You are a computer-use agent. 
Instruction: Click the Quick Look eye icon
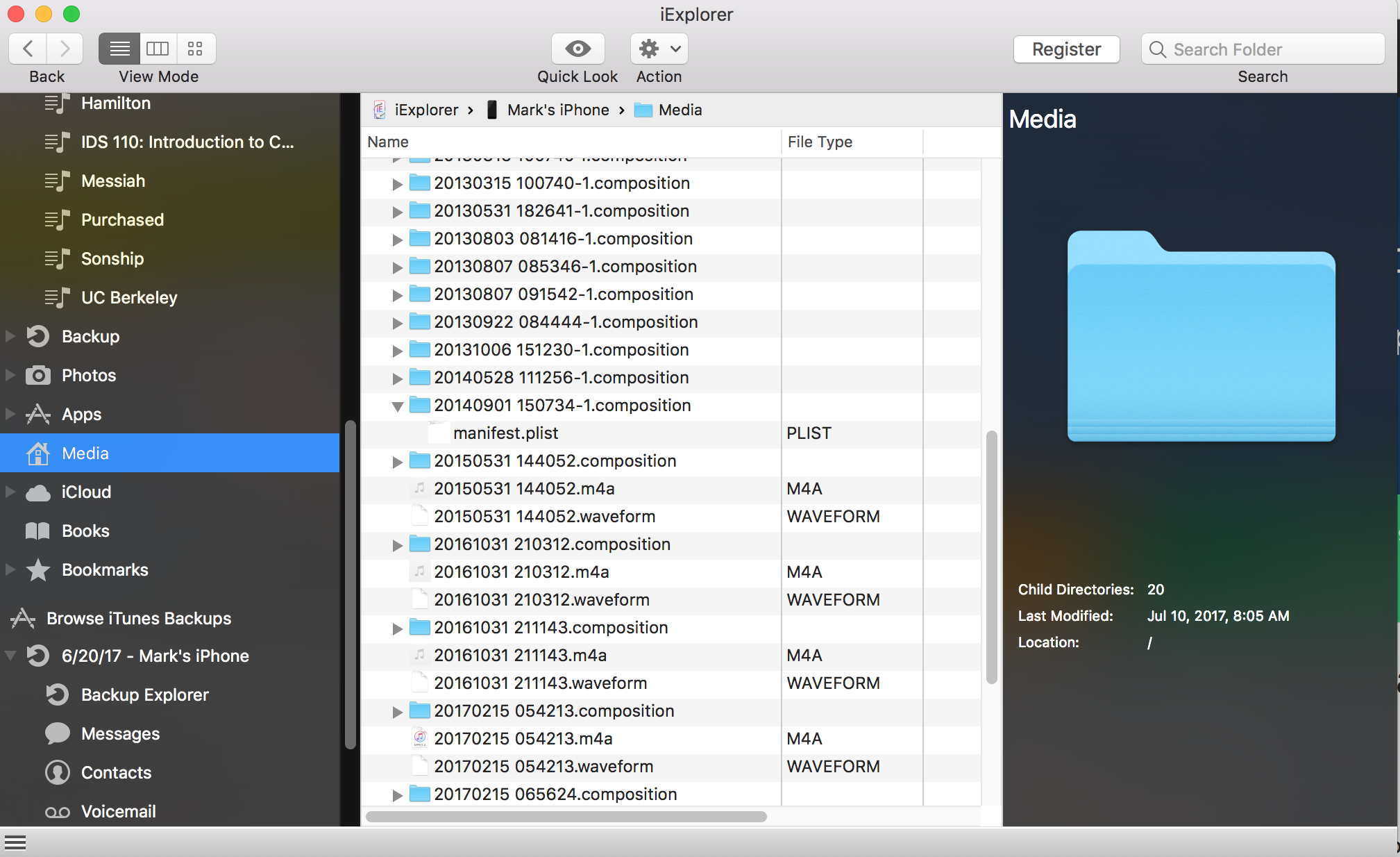(577, 49)
